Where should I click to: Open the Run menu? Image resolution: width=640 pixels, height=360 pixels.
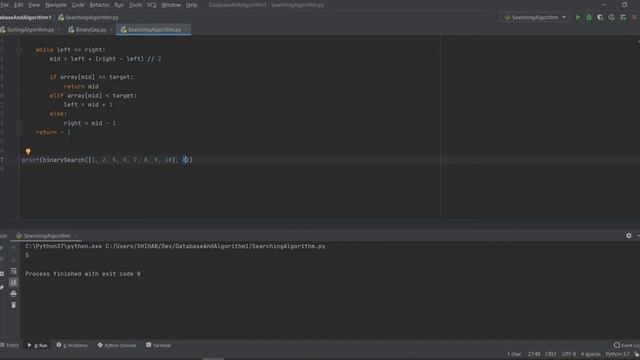point(119,5)
